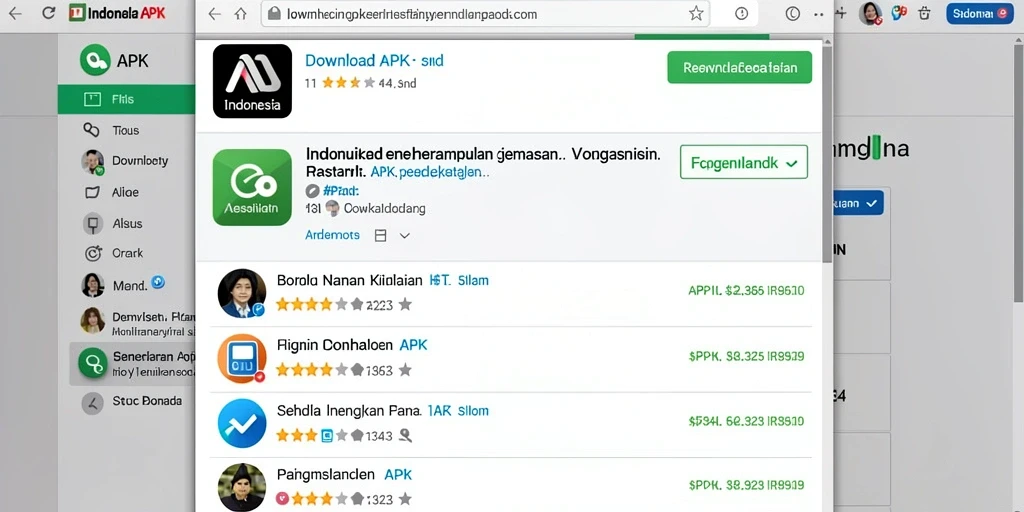
Task: Open the black Indonesia app icon
Action: pyautogui.click(x=252, y=81)
